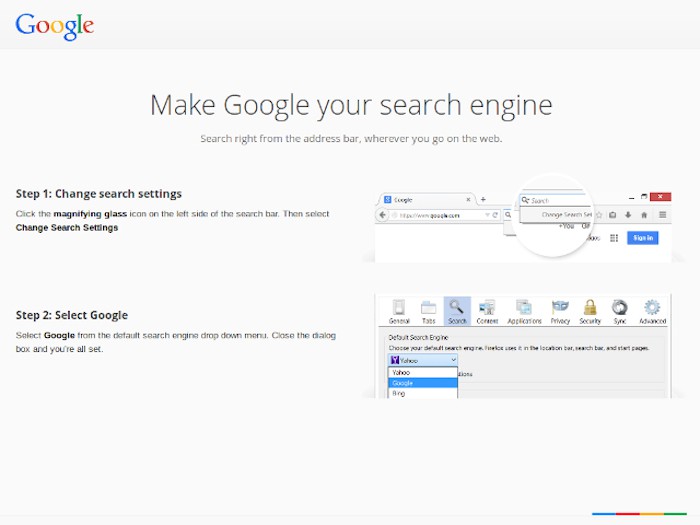Click the Privacy mask icon
This screenshot has width=700, height=525.
click(560, 307)
